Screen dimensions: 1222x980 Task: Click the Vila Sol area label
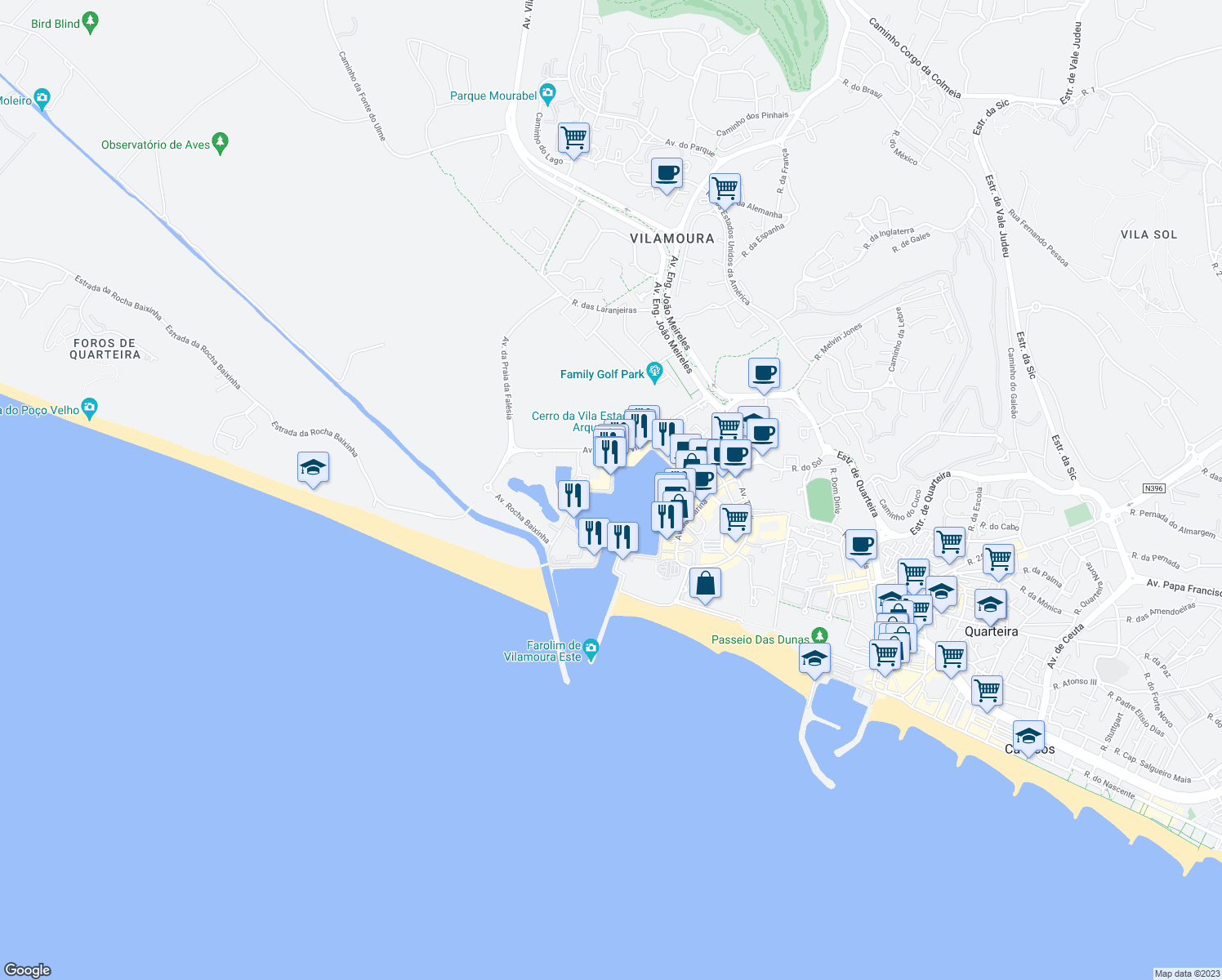point(1149,234)
